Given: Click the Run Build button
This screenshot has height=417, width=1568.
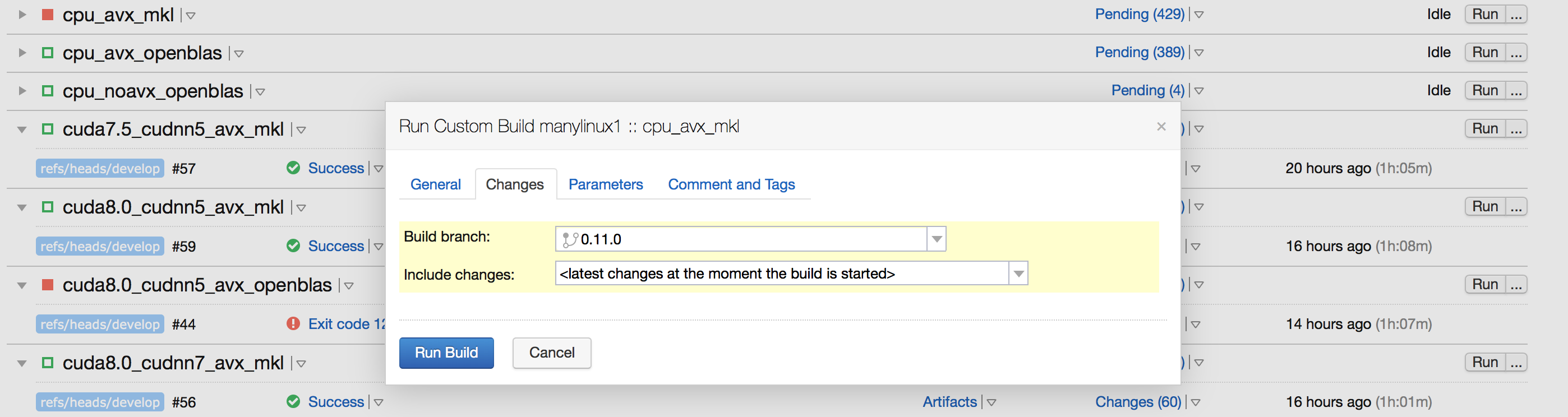Looking at the screenshot, I should click(x=446, y=353).
